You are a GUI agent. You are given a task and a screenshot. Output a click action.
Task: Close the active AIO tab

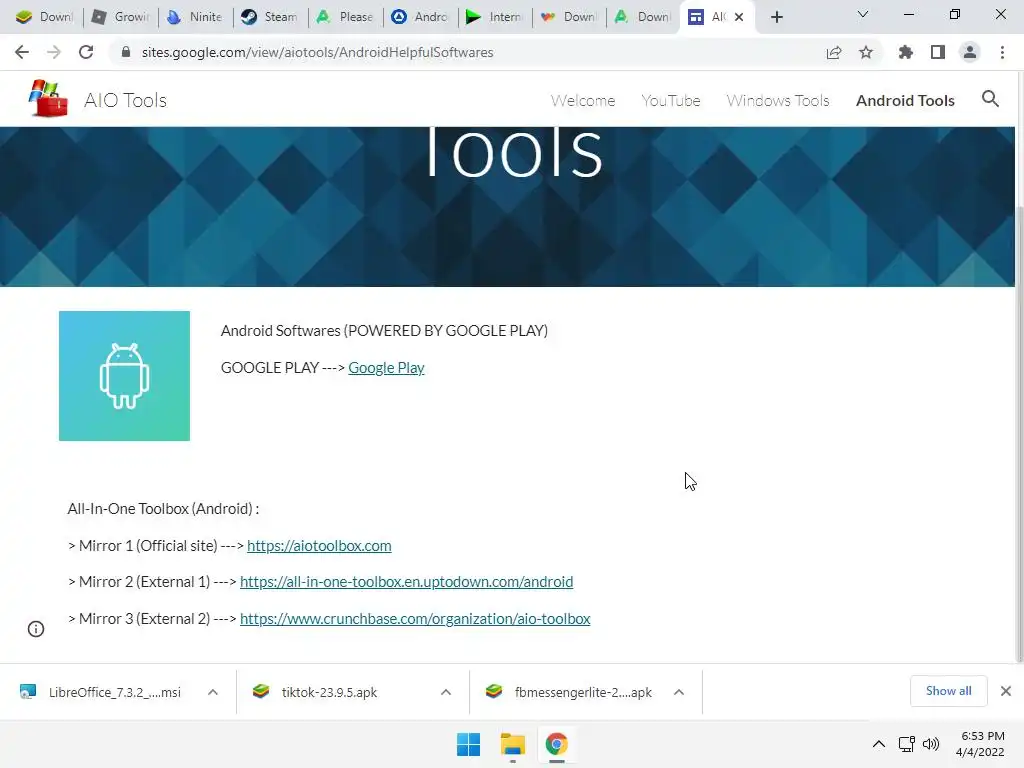[739, 17]
